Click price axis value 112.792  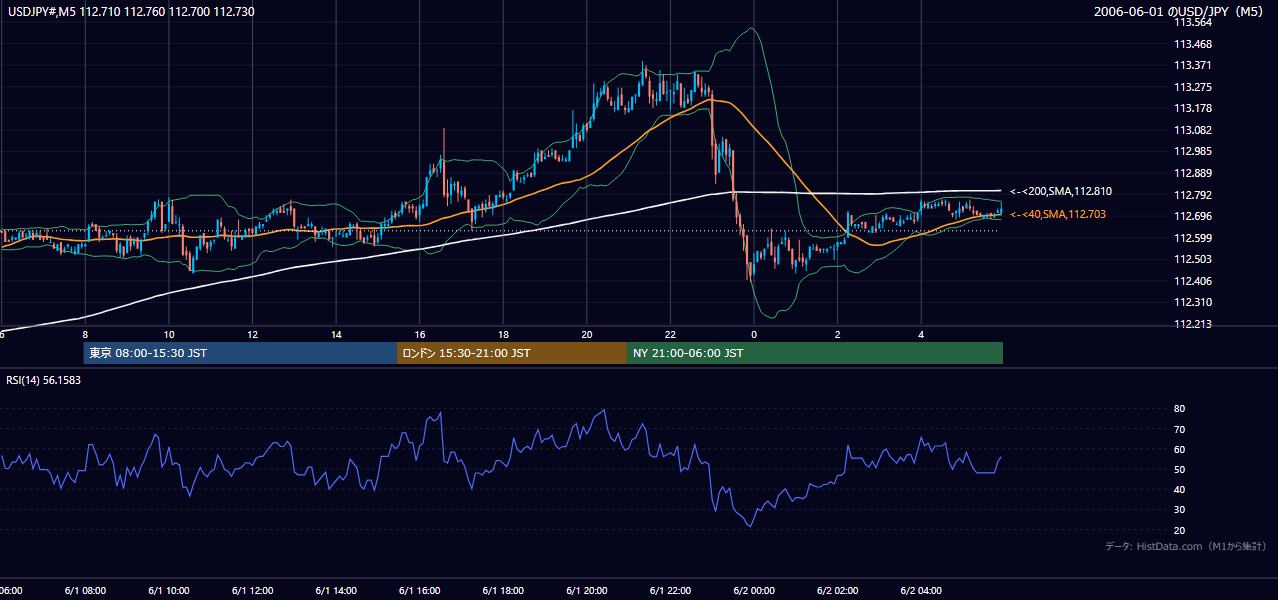(x=1192, y=195)
